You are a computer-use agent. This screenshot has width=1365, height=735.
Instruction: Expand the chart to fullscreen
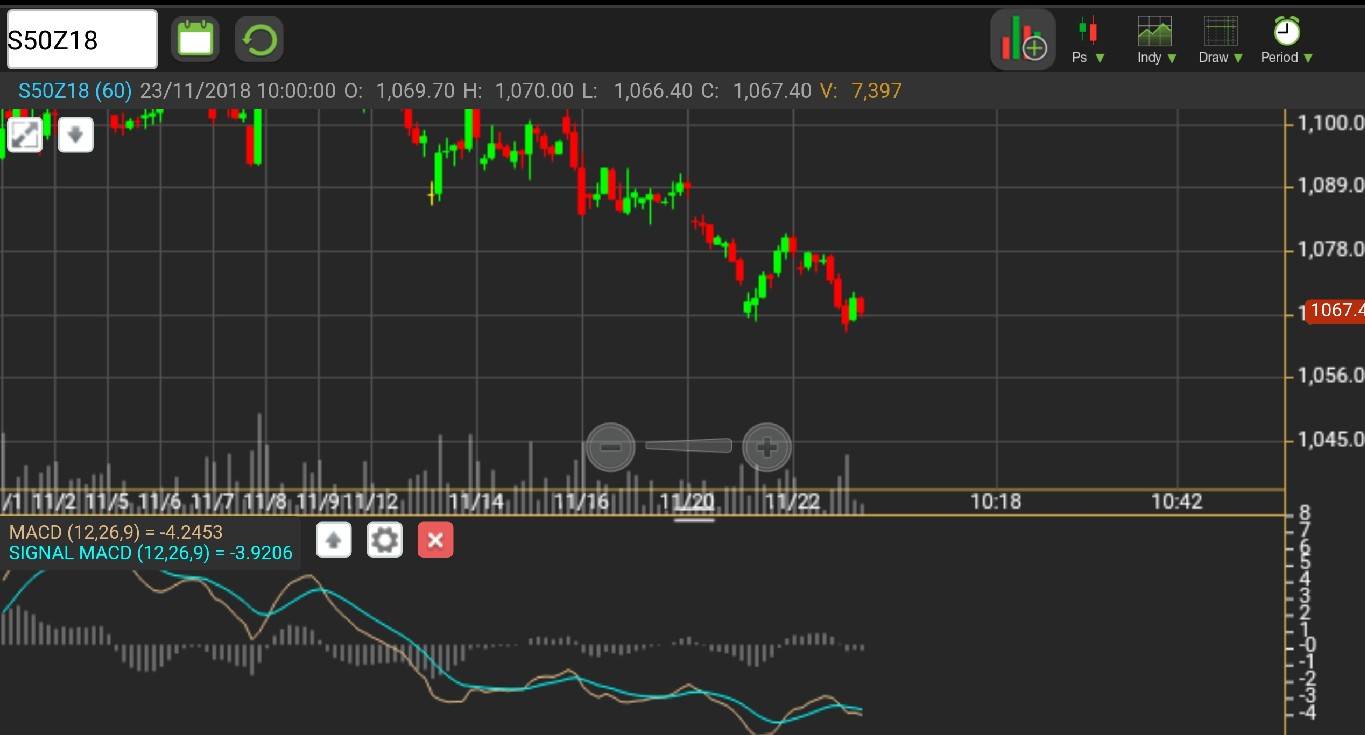tap(24, 134)
